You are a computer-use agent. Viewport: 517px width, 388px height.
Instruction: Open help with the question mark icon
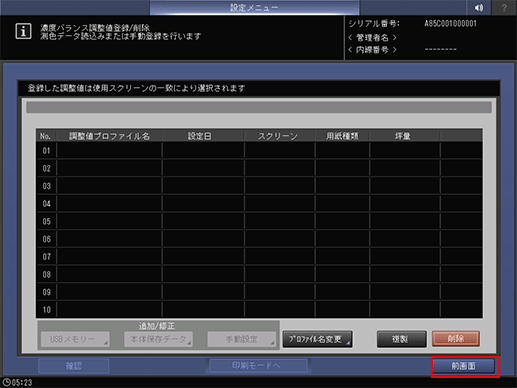click(504, 7)
